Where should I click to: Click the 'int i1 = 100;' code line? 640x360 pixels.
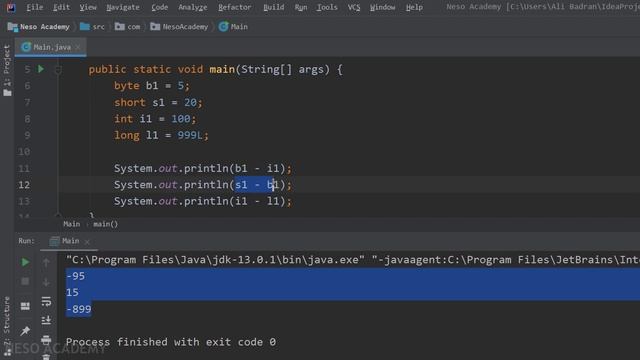click(x=155, y=119)
